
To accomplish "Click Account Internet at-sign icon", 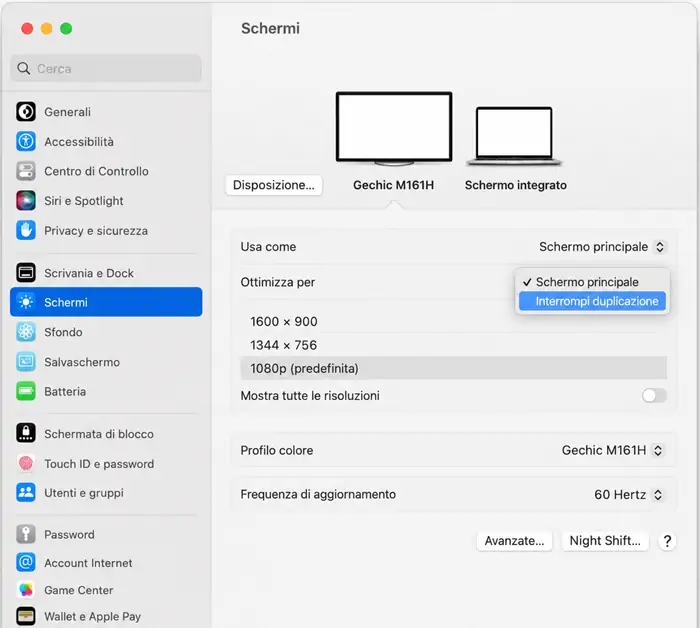I will [x=26, y=562].
